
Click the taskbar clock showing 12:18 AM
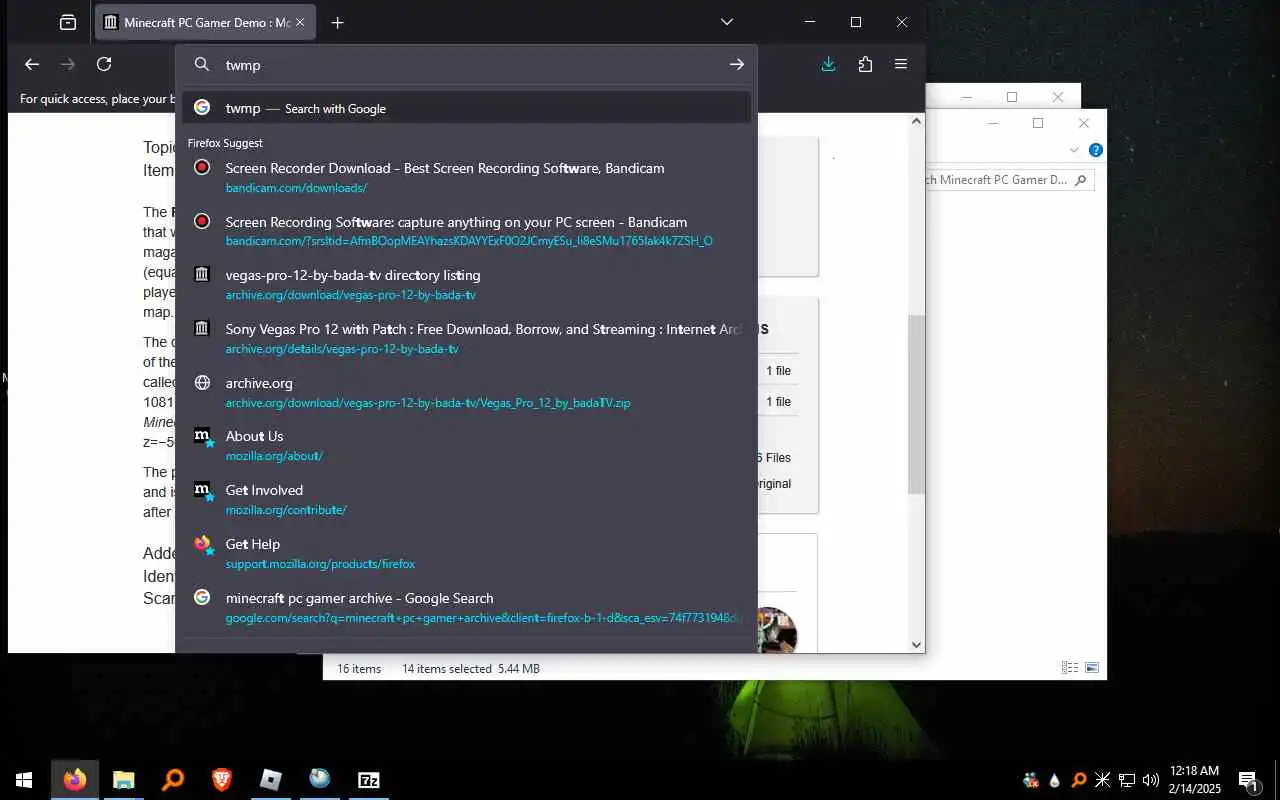click(1194, 771)
